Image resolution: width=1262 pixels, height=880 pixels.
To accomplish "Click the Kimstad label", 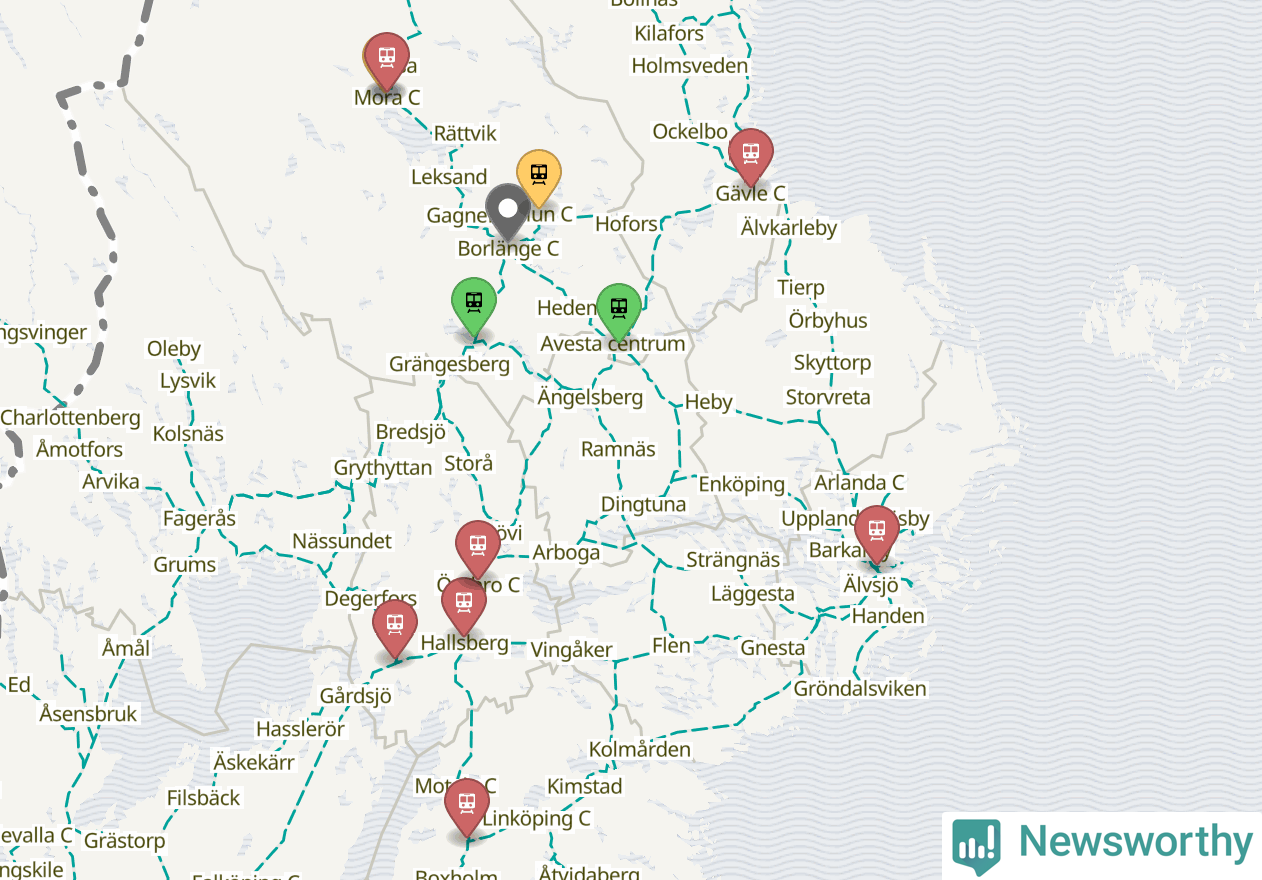I will pyautogui.click(x=585, y=786).
